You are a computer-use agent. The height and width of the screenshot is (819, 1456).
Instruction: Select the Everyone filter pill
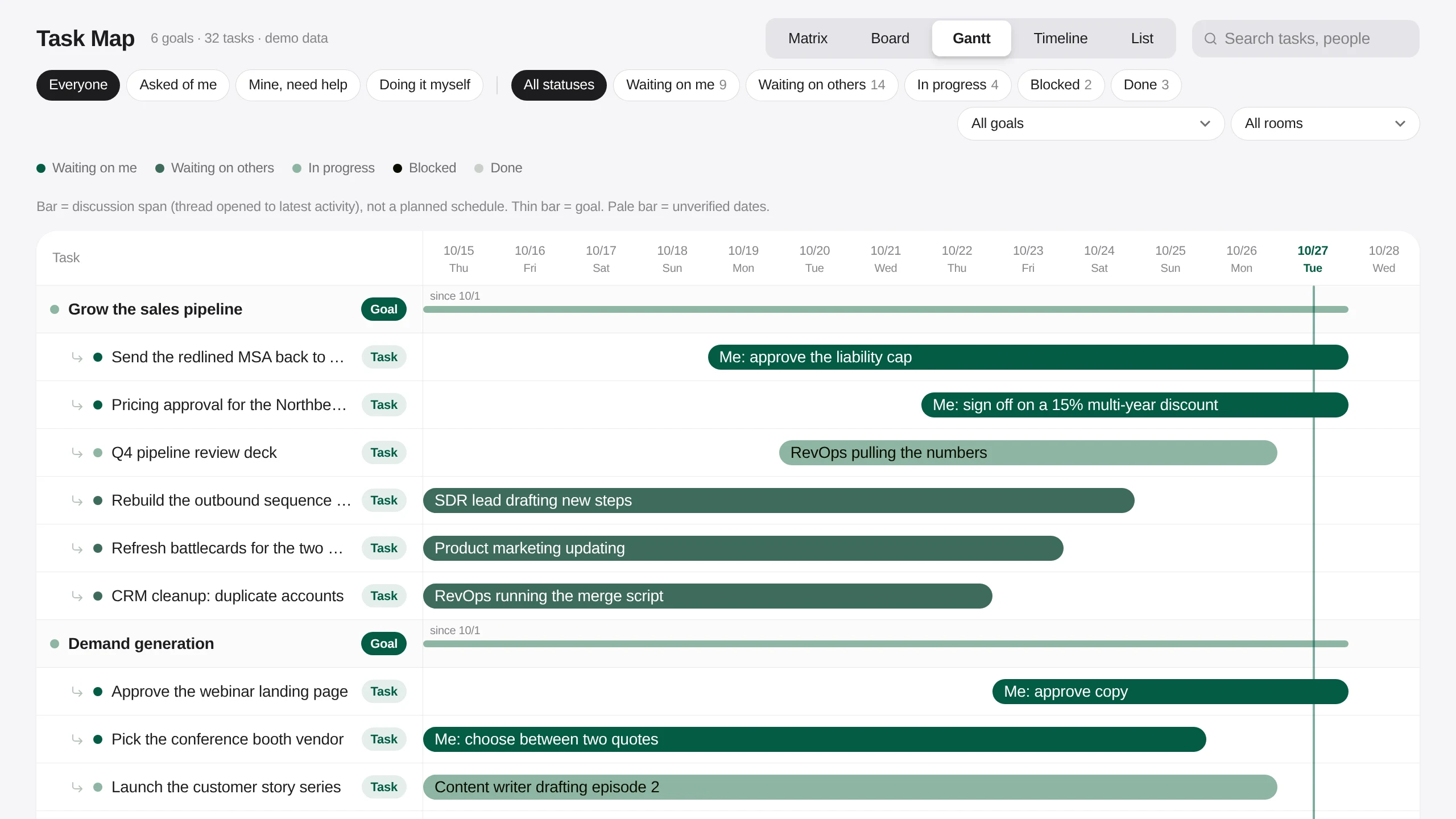(x=78, y=85)
